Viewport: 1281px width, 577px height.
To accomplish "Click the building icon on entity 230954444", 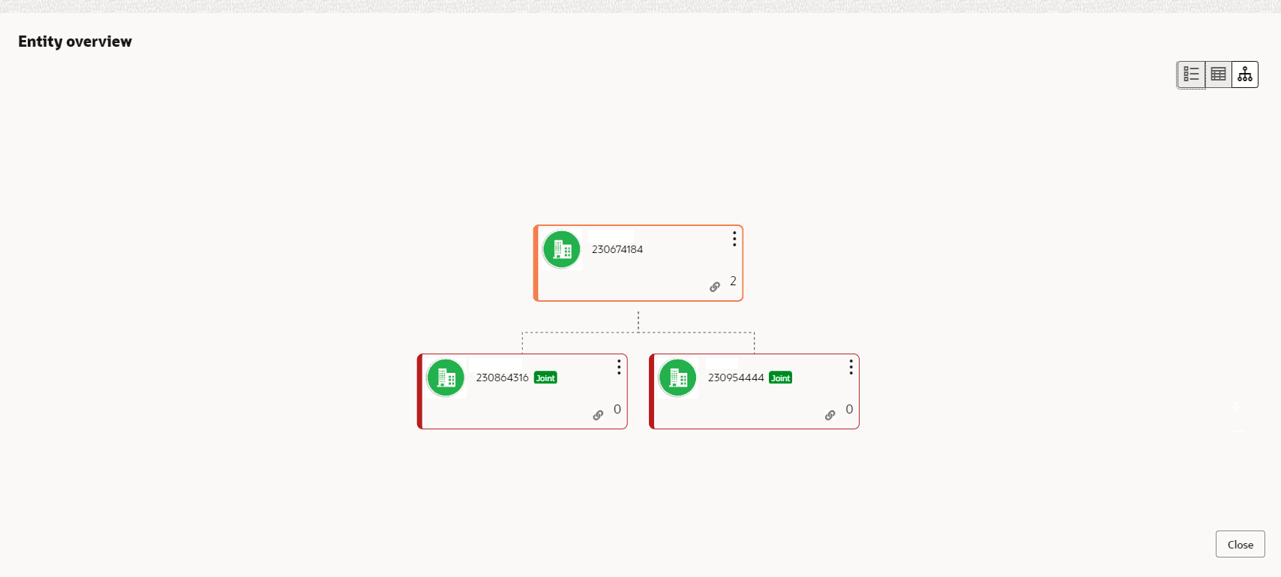I will pos(678,378).
